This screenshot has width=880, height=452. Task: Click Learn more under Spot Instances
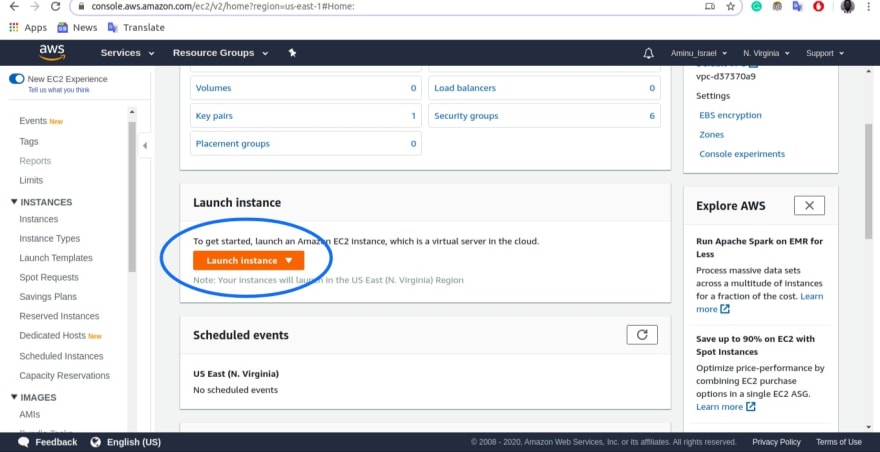point(726,407)
